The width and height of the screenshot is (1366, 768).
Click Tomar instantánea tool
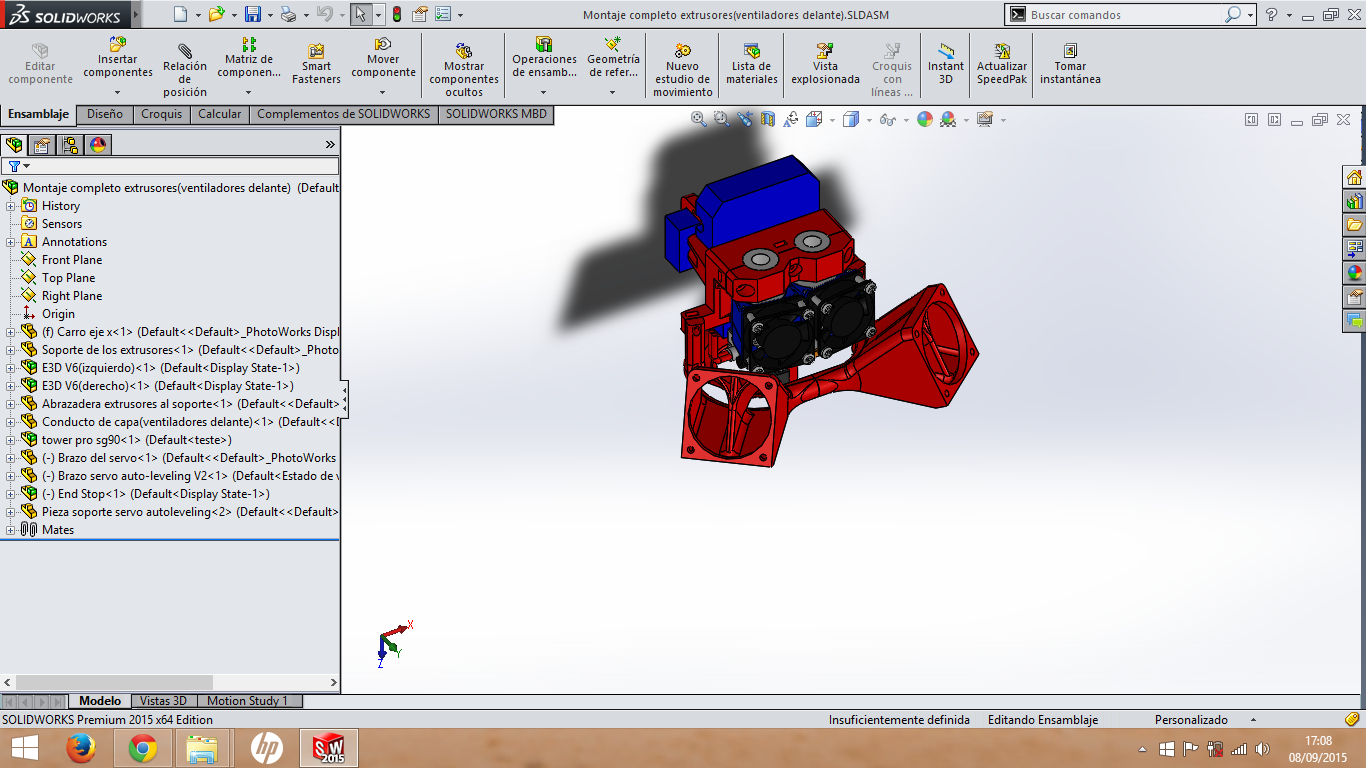tap(1070, 65)
